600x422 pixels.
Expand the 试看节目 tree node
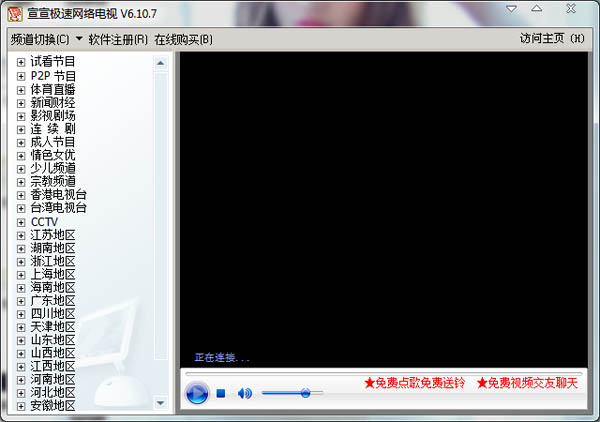click(21, 63)
